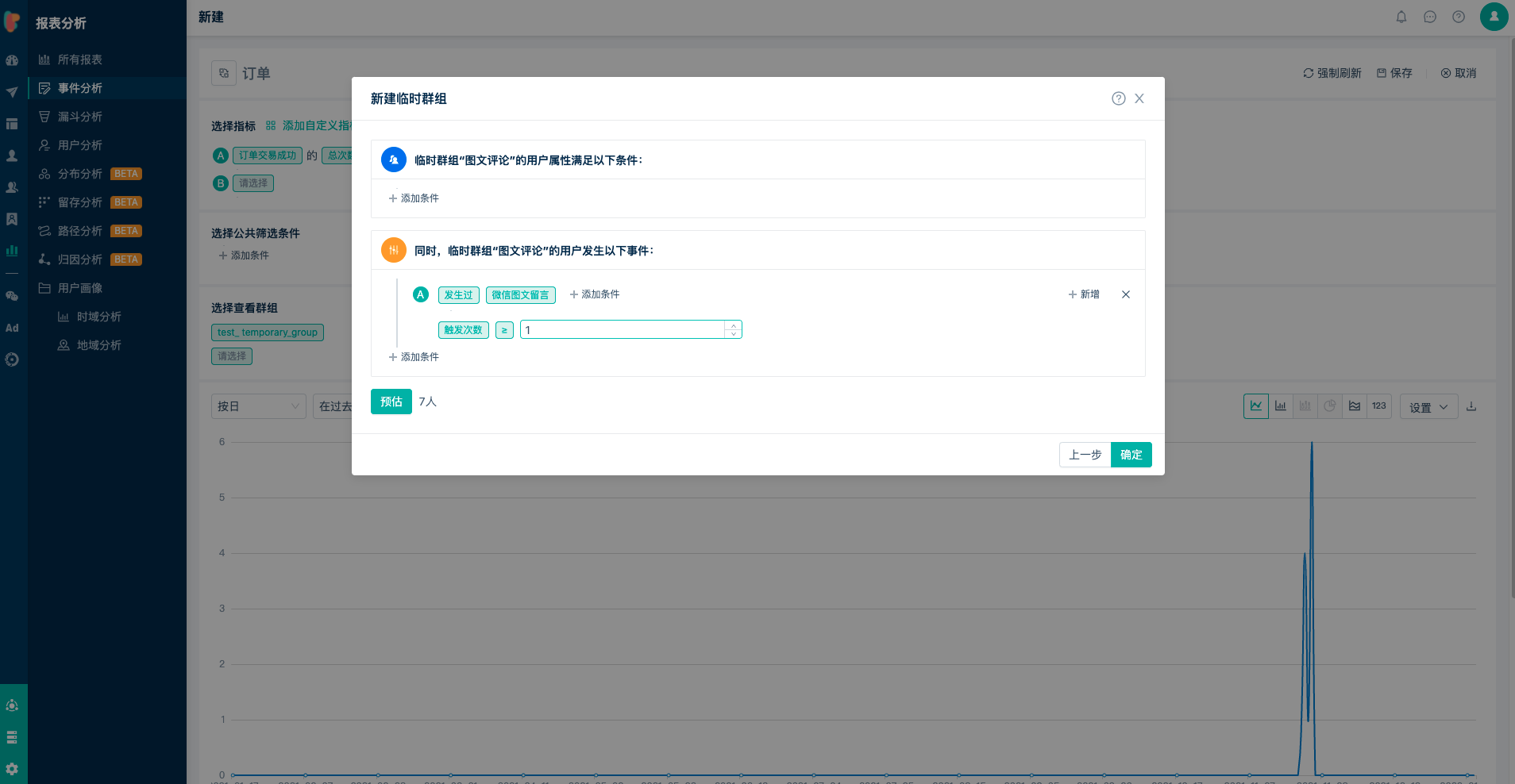Open the test_temporary_group selector
Viewport: 1515px width, 784px height.
coord(268,332)
